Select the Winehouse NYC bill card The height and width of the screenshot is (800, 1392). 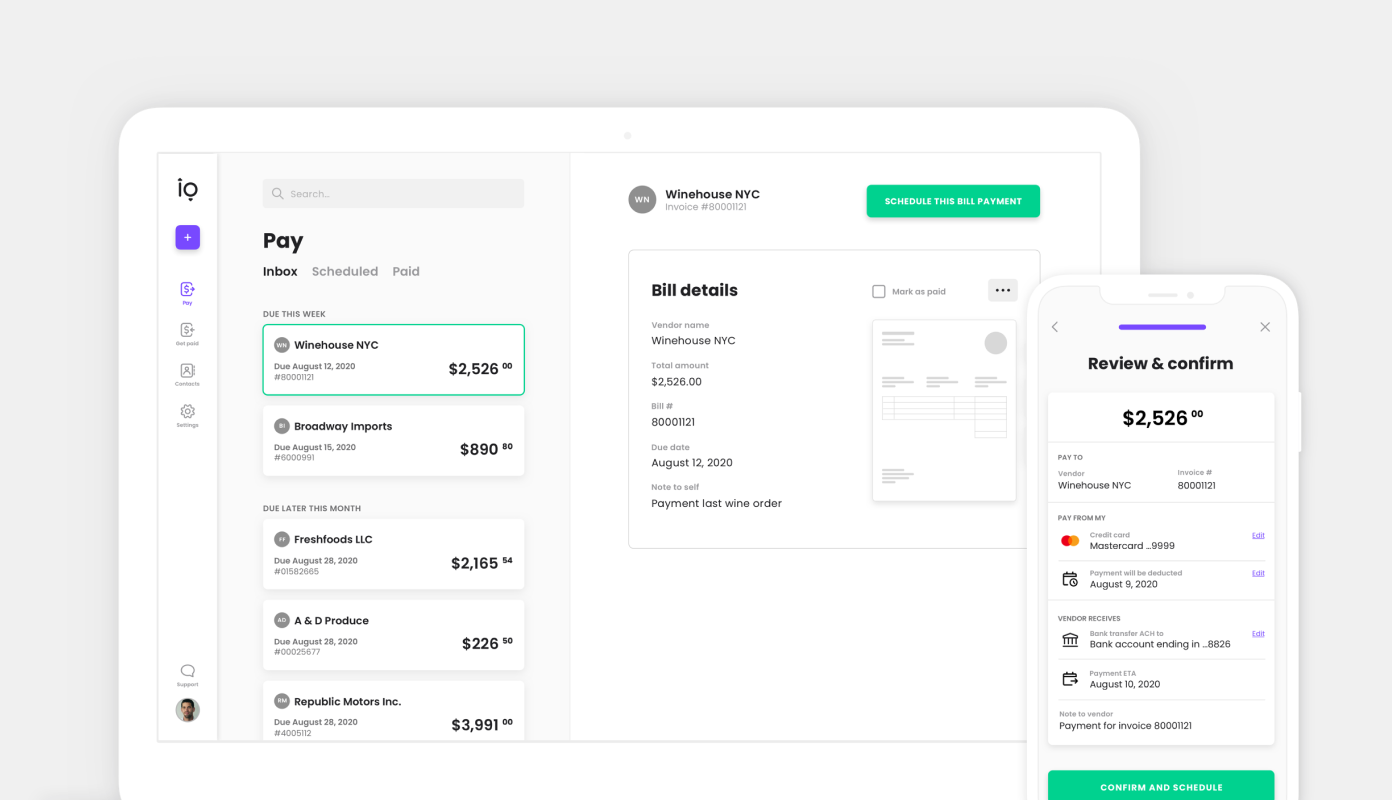coord(393,359)
